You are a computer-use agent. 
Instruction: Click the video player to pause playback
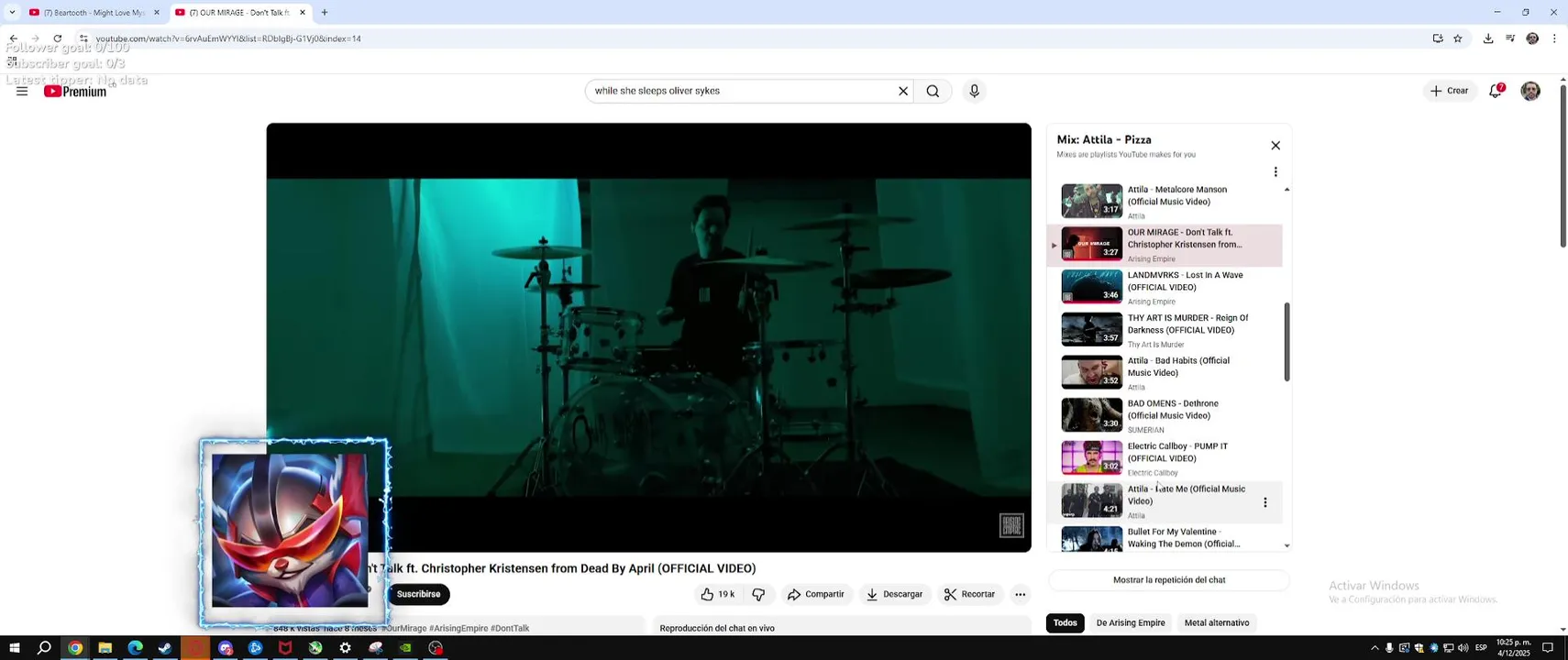click(648, 337)
